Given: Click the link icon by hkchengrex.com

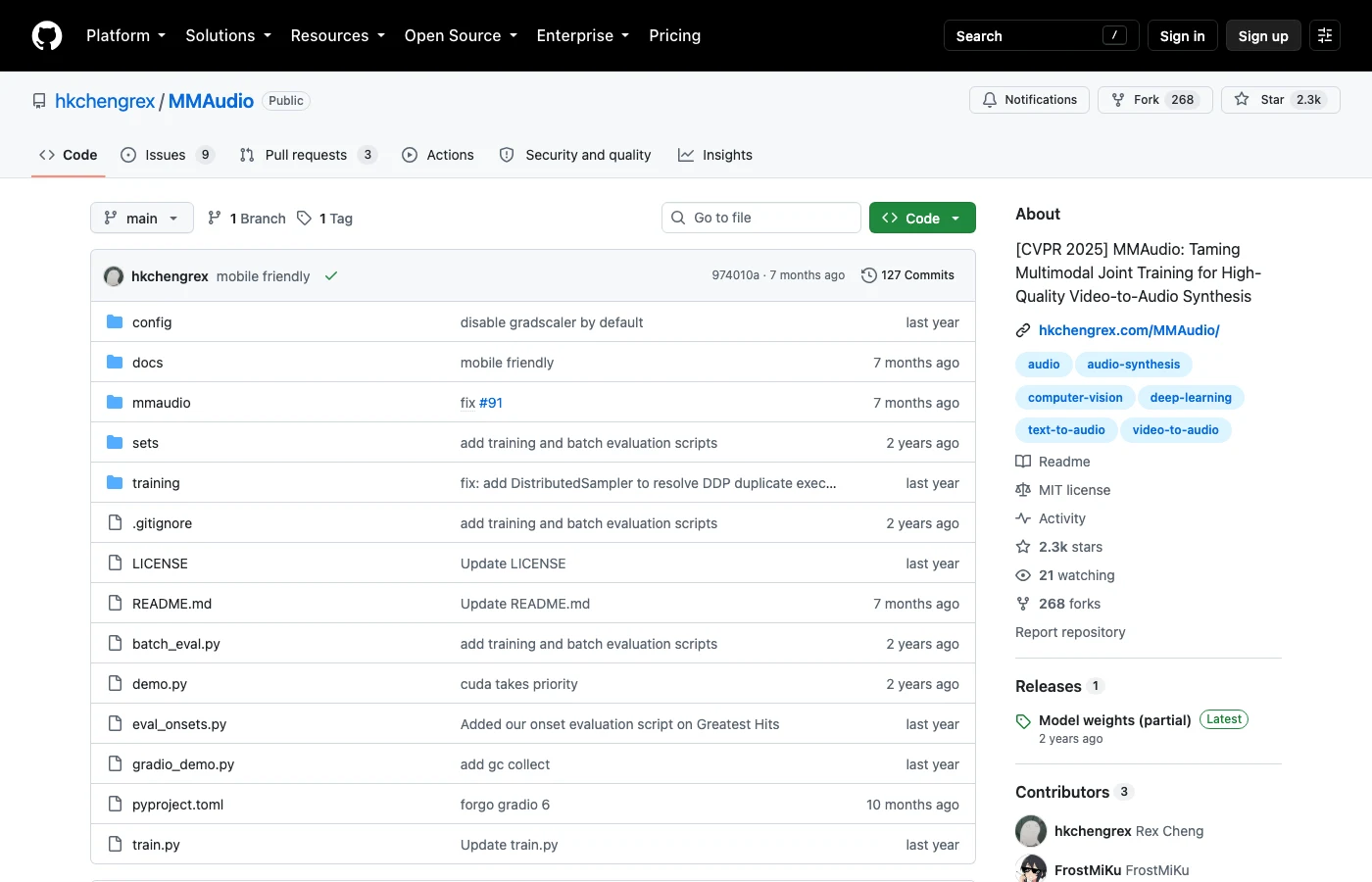Looking at the screenshot, I should [1023, 330].
